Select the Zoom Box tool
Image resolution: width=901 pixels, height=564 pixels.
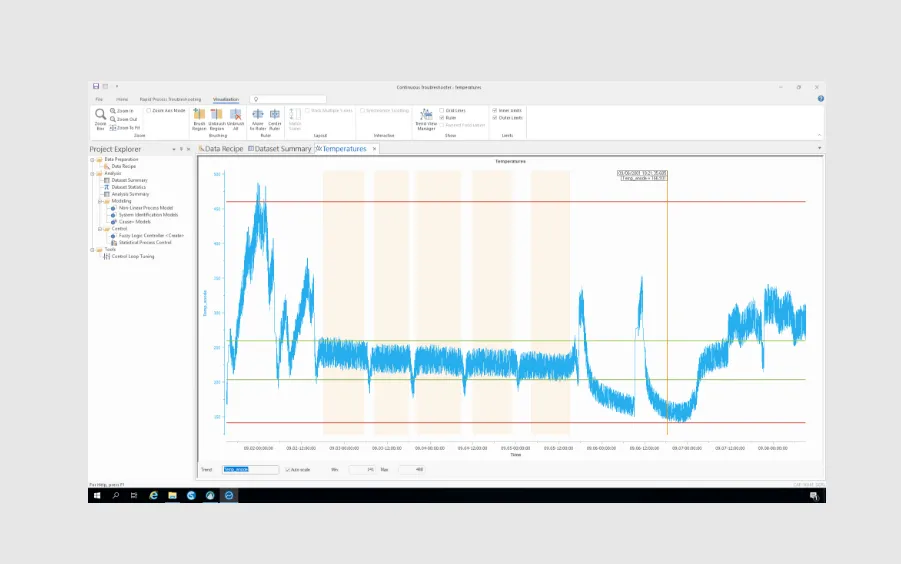(101, 119)
